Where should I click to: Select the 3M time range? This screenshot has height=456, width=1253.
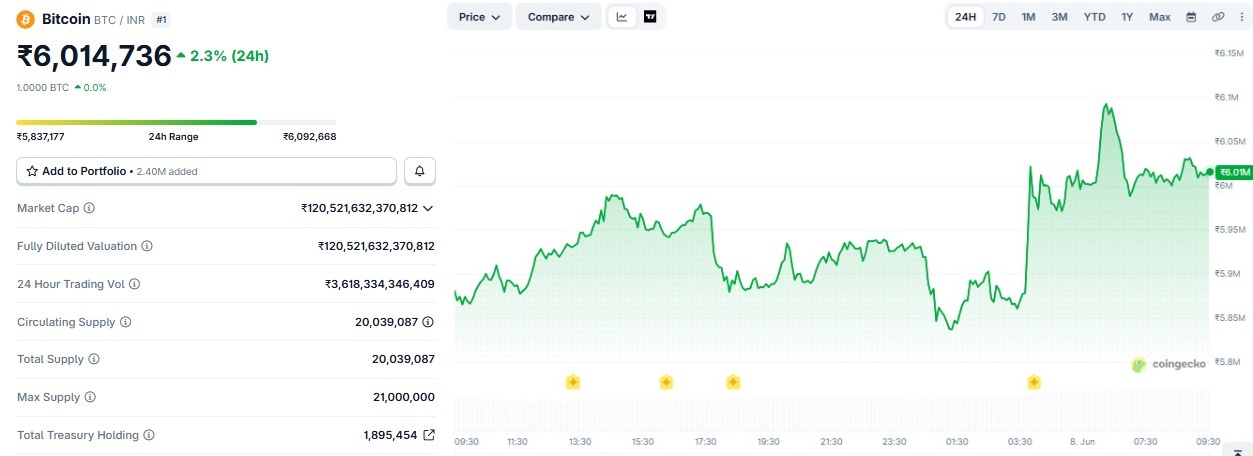(1059, 17)
